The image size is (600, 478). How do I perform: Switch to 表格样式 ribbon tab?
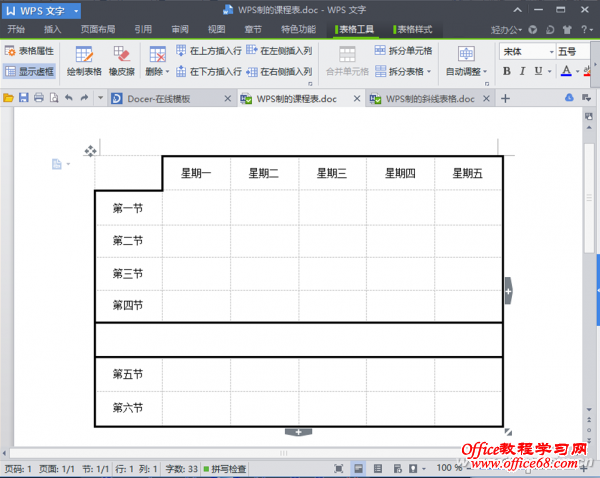(x=413, y=29)
